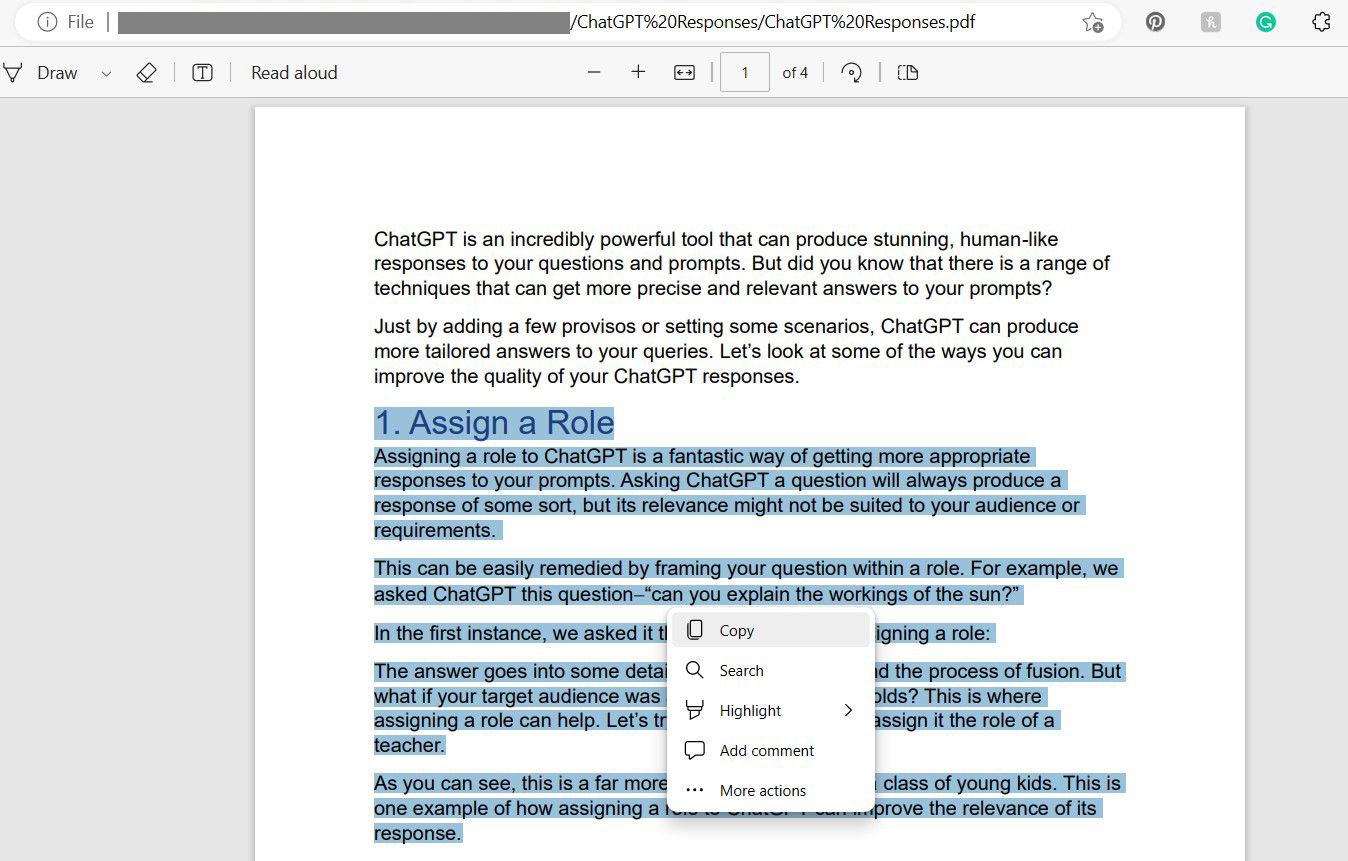Click the Rotate page icon
The image size is (1348, 861).
click(851, 71)
